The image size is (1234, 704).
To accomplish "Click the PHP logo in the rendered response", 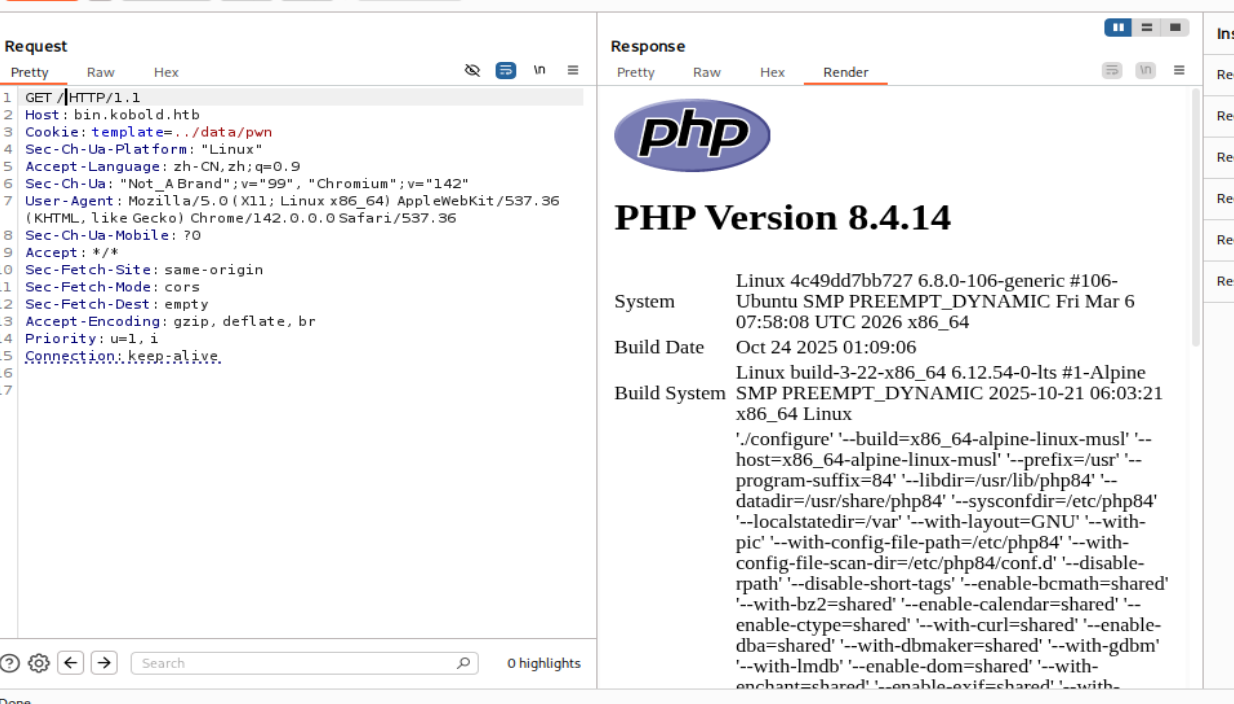I will pyautogui.click(x=692, y=135).
